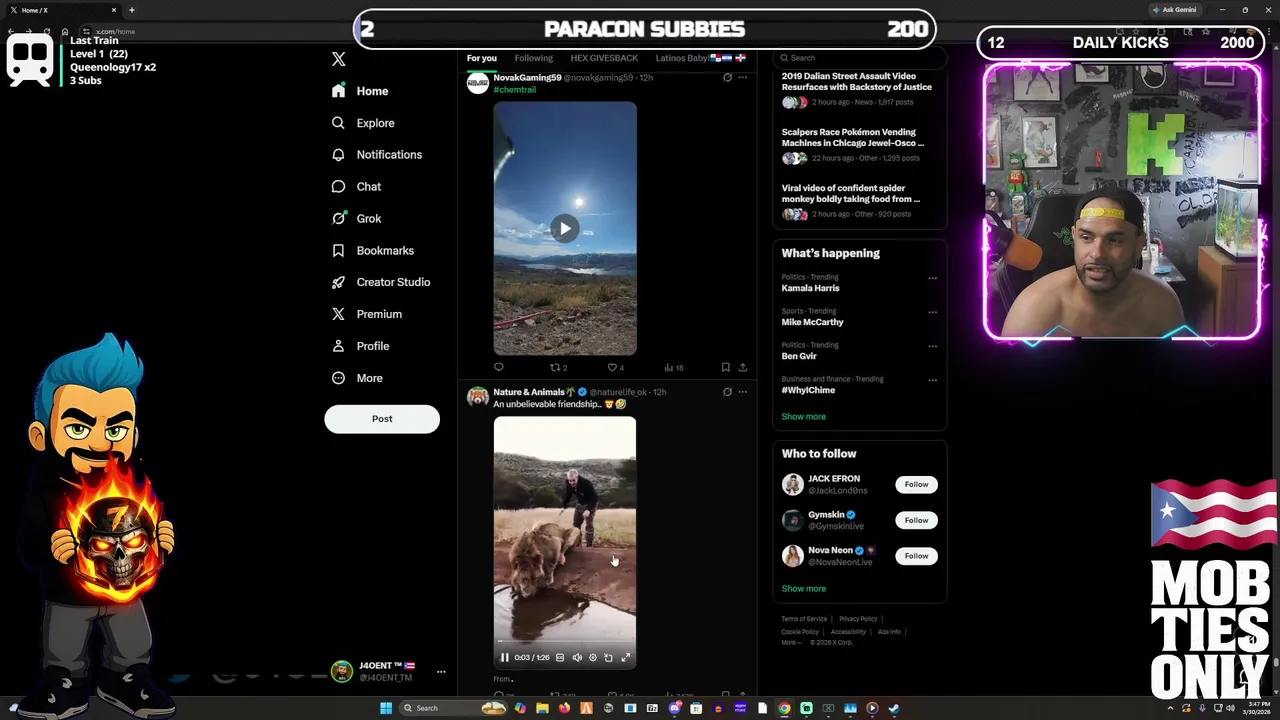Screen dimensions: 1280x720
Task: Switch to HEX GIVESBACK tab
Action: click(604, 58)
